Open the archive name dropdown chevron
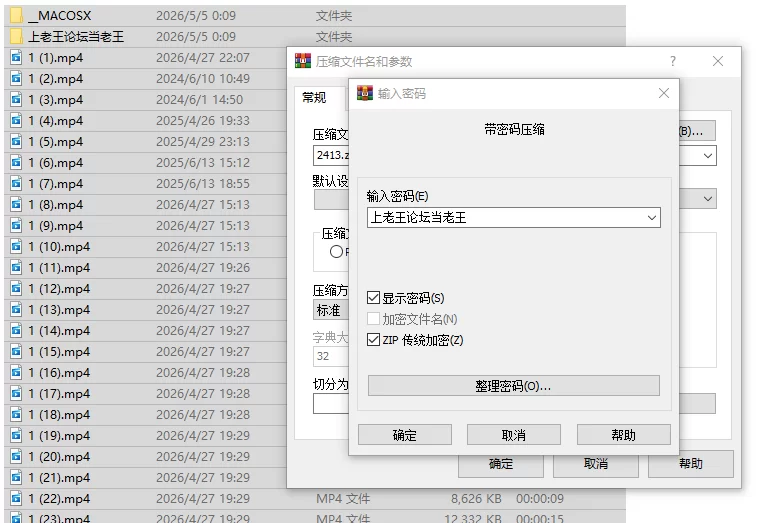 pos(708,156)
